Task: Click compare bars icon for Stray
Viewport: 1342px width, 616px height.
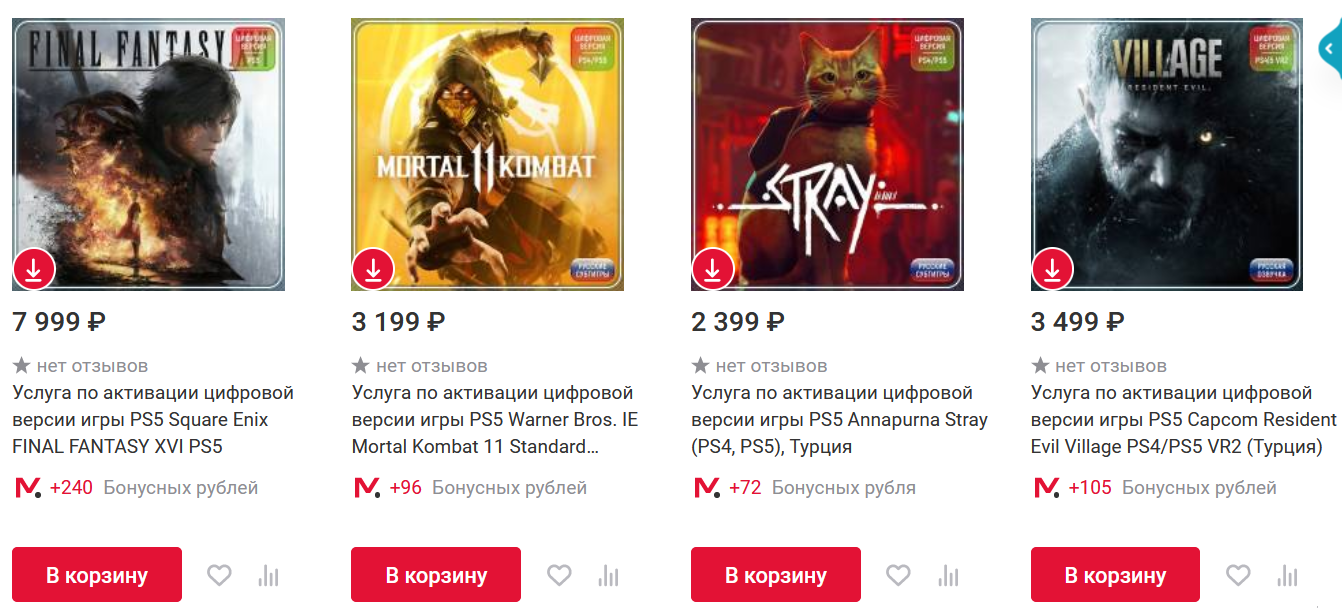Action: point(947,575)
